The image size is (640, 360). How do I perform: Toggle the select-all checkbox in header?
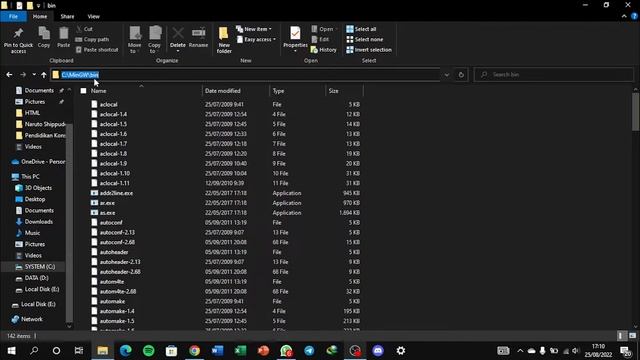point(84,91)
